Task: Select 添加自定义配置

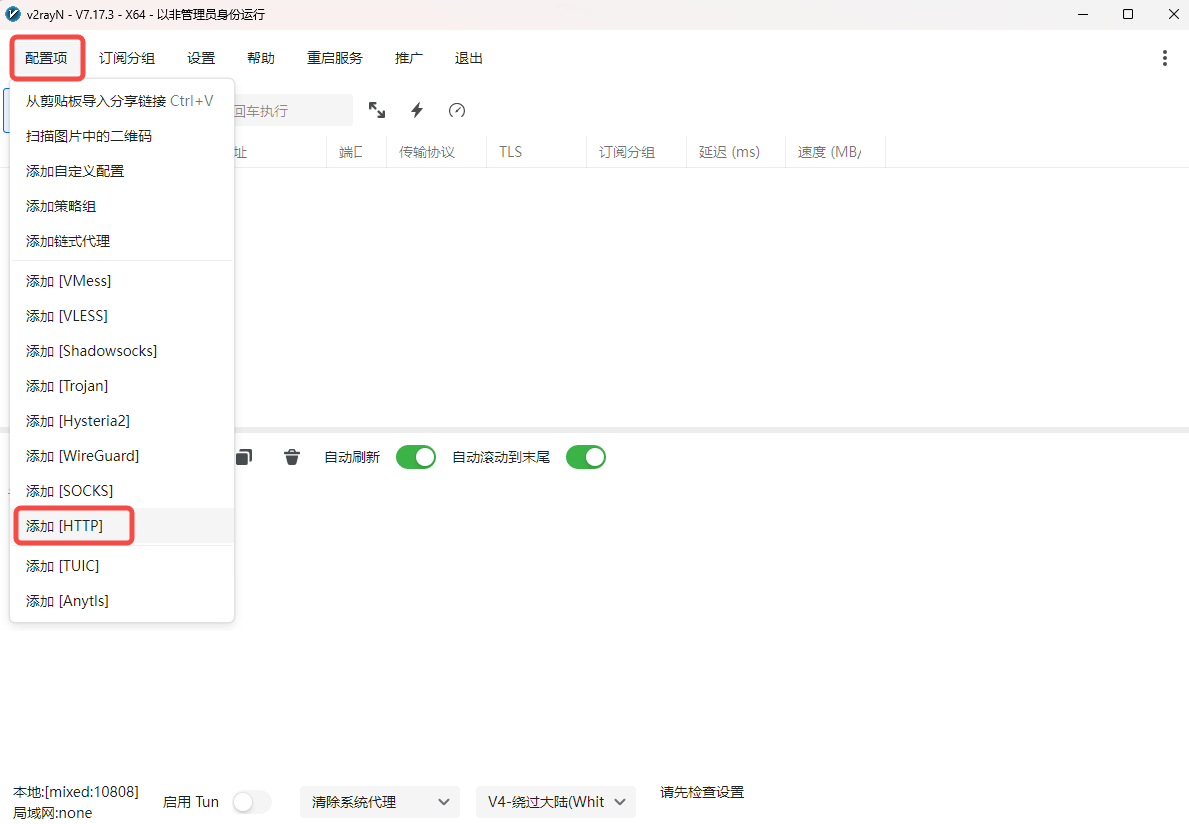Action: [x=121, y=171]
